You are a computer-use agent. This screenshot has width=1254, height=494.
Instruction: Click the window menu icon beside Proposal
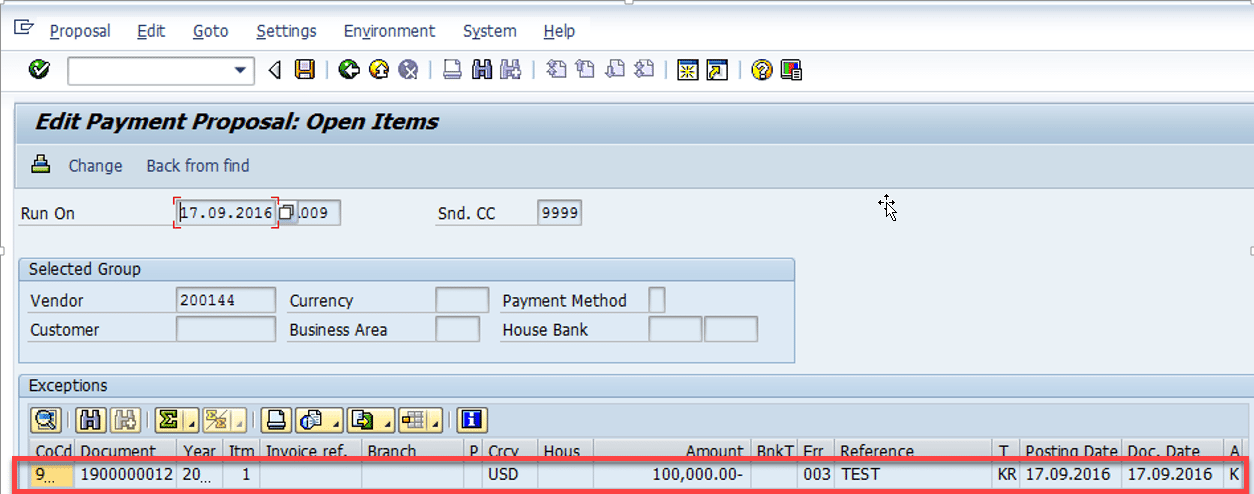coord(24,29)
